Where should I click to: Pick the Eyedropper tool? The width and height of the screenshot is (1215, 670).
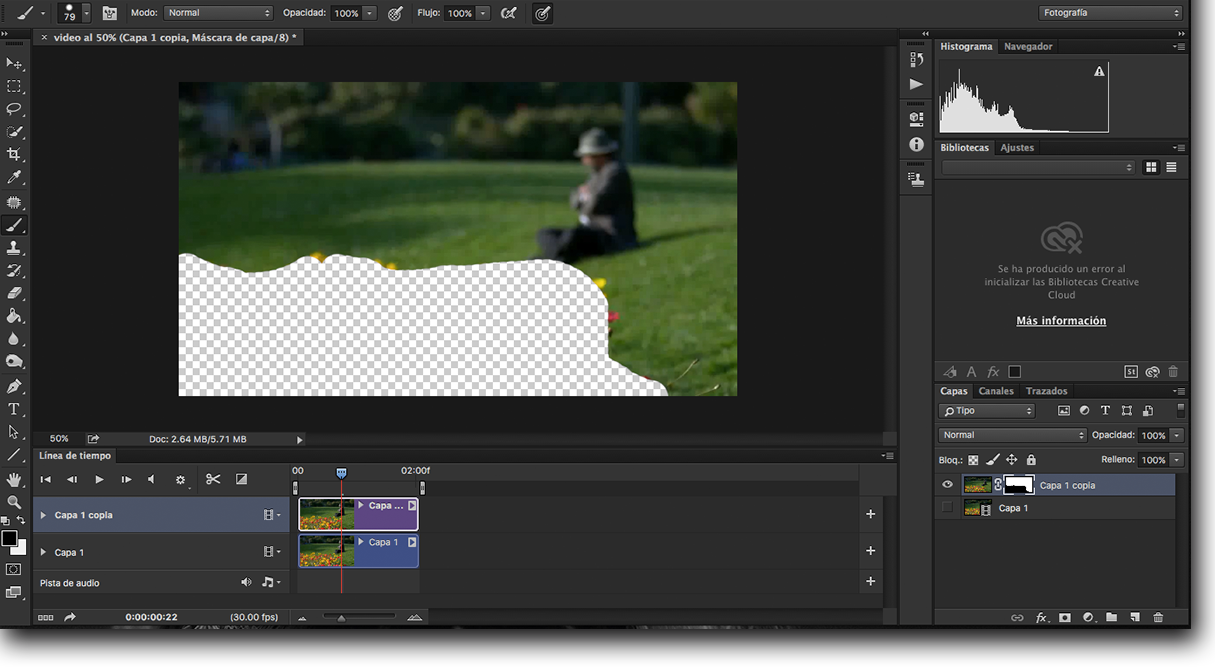(x=14, y=177)
